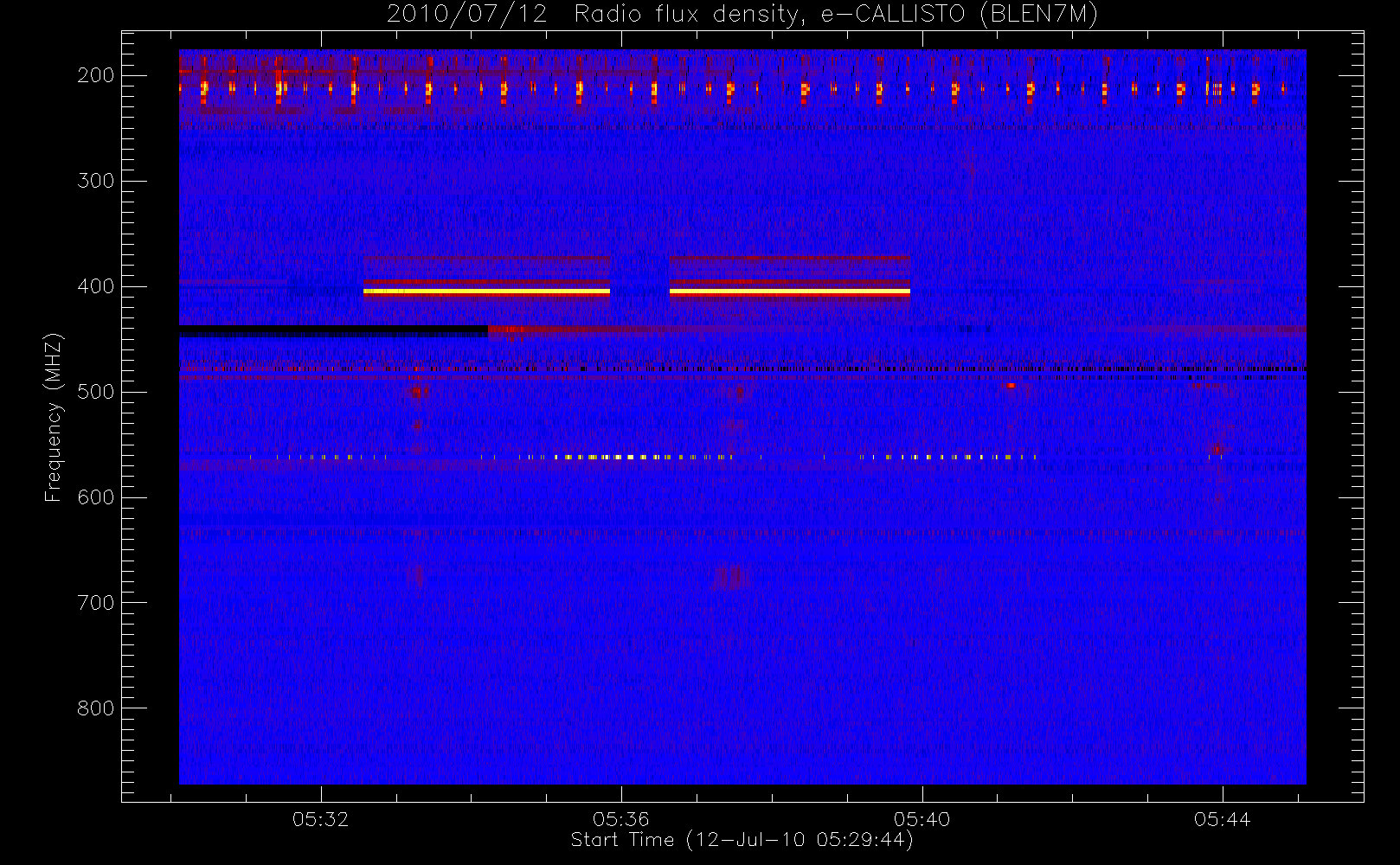1400x865 pixels.
Task: Click the second yellow emission band near 400 MHz
Action: click(x=789, y=292)
